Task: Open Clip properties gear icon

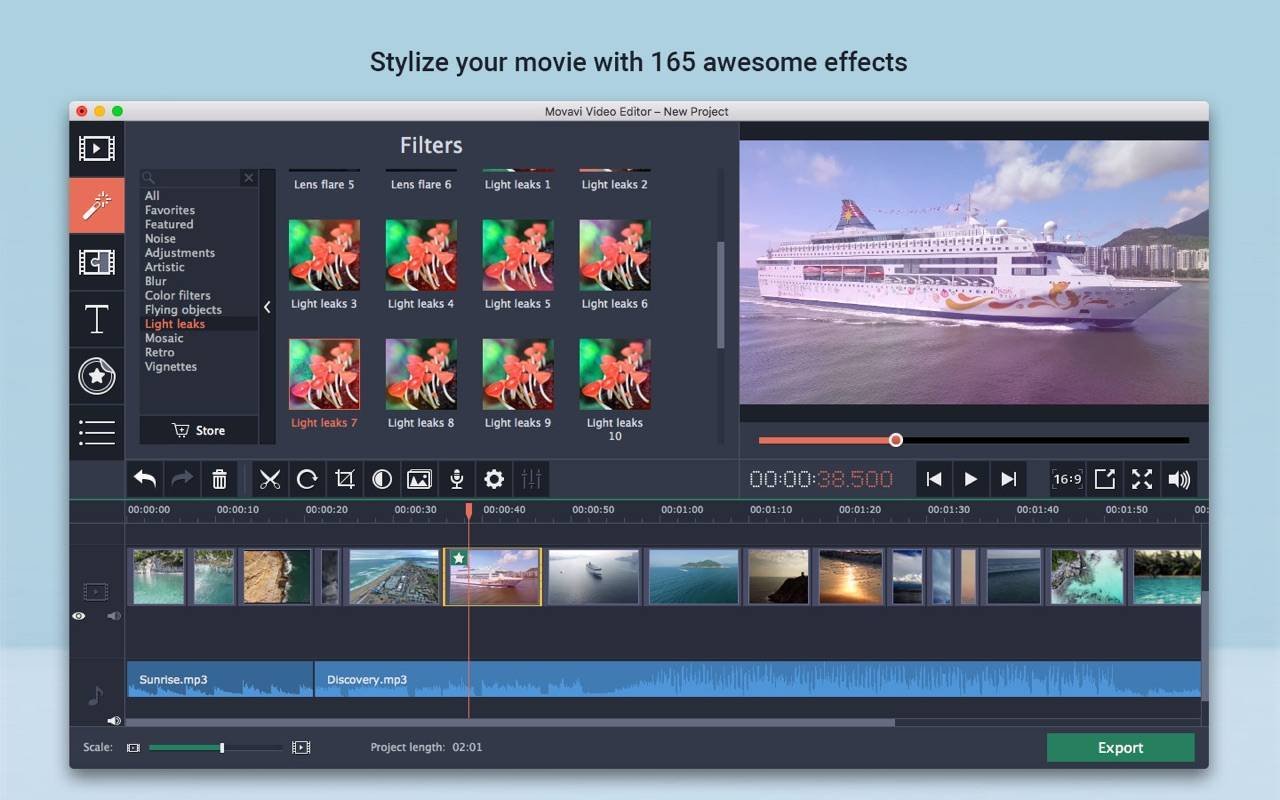Action: pyautogui.click(x=494, y=480)
